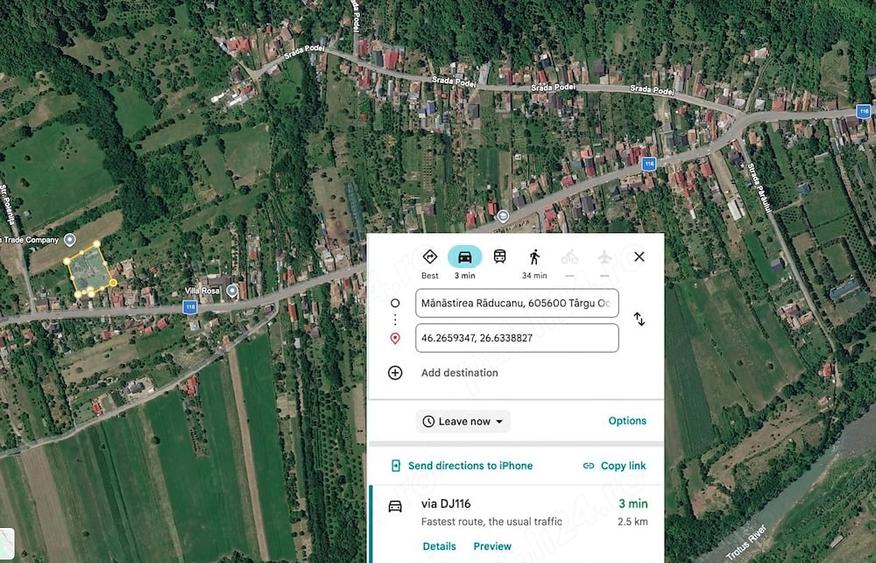Close the directions panel
876x563 pixels.
639,256
